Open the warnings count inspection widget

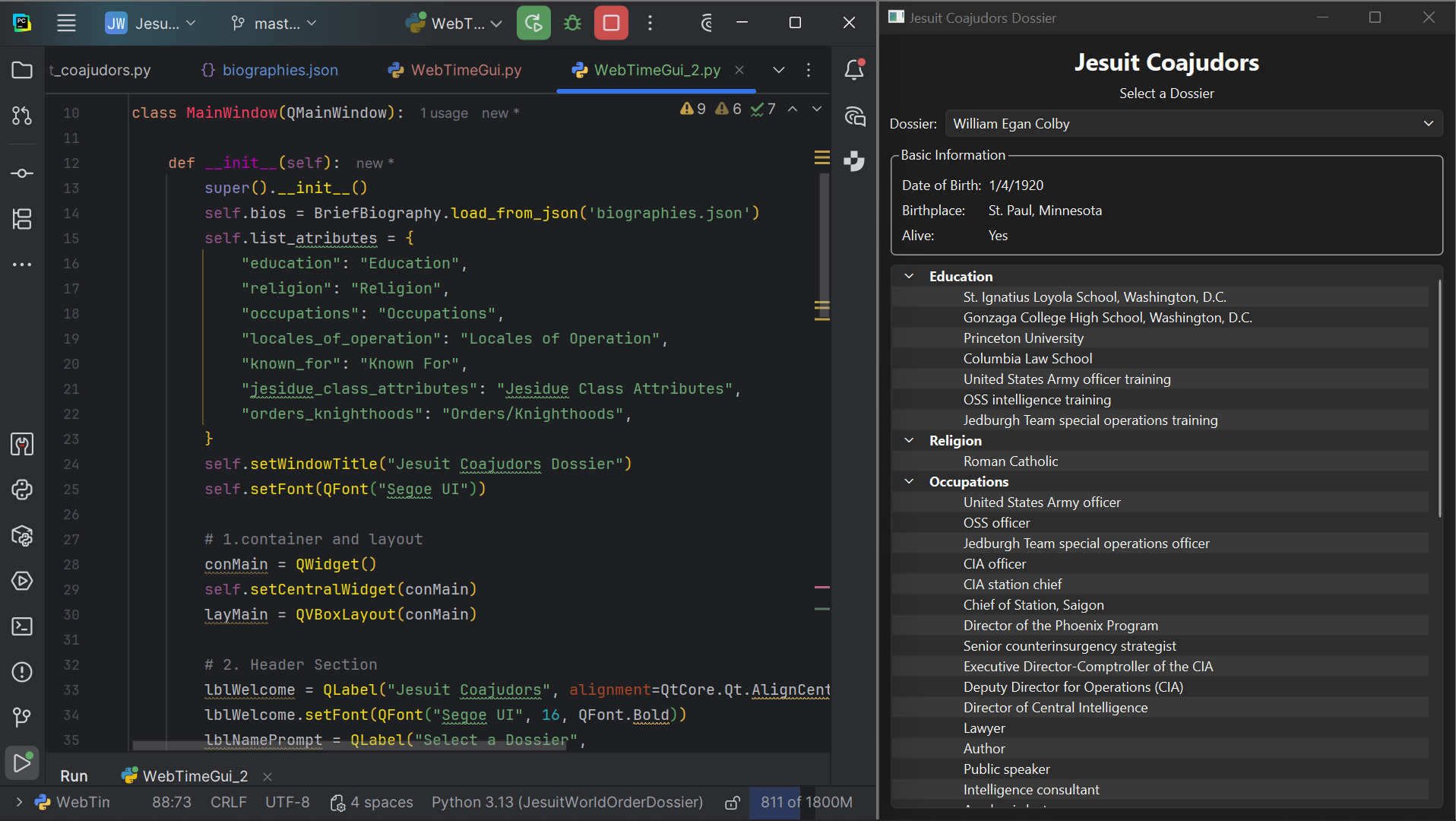727,109
